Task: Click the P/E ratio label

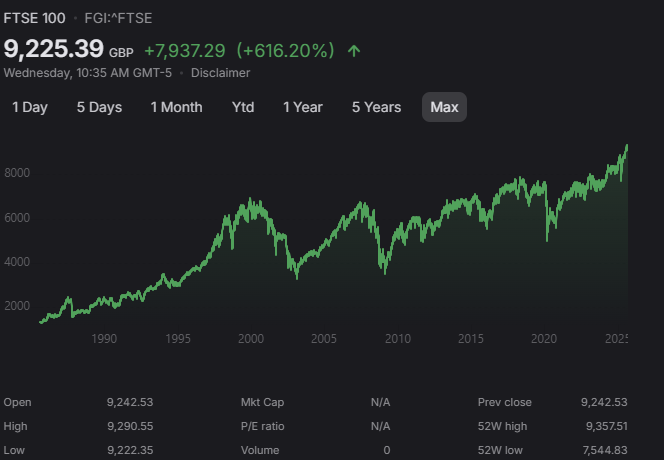Action: 262,426
